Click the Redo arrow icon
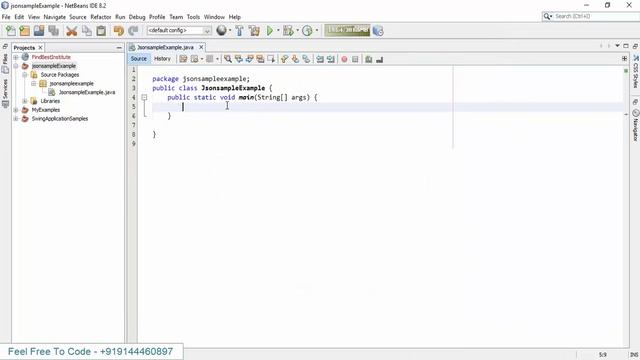640x360 pixels. click(133, 31)
